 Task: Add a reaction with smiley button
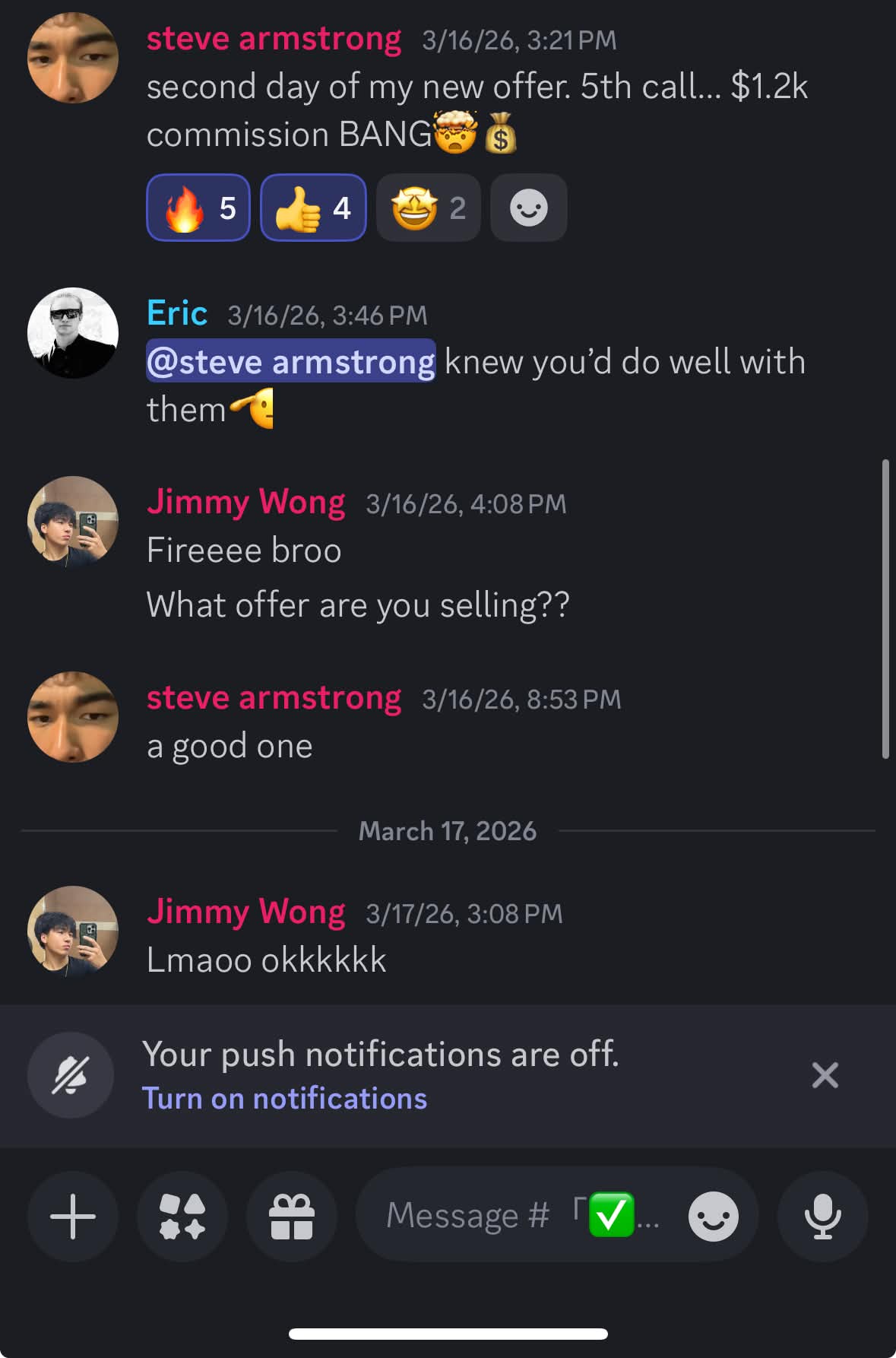coord(529,208)
